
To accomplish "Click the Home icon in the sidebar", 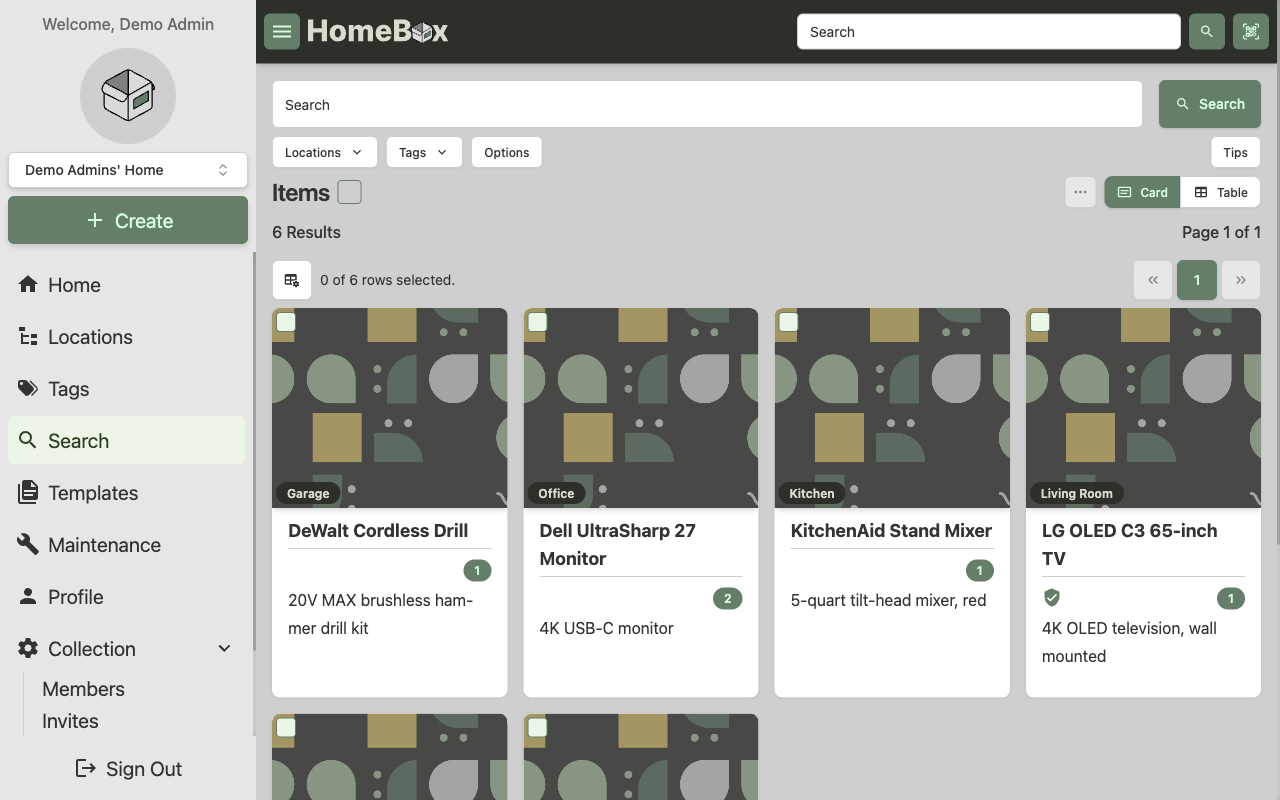I will [x=28, y=284].
